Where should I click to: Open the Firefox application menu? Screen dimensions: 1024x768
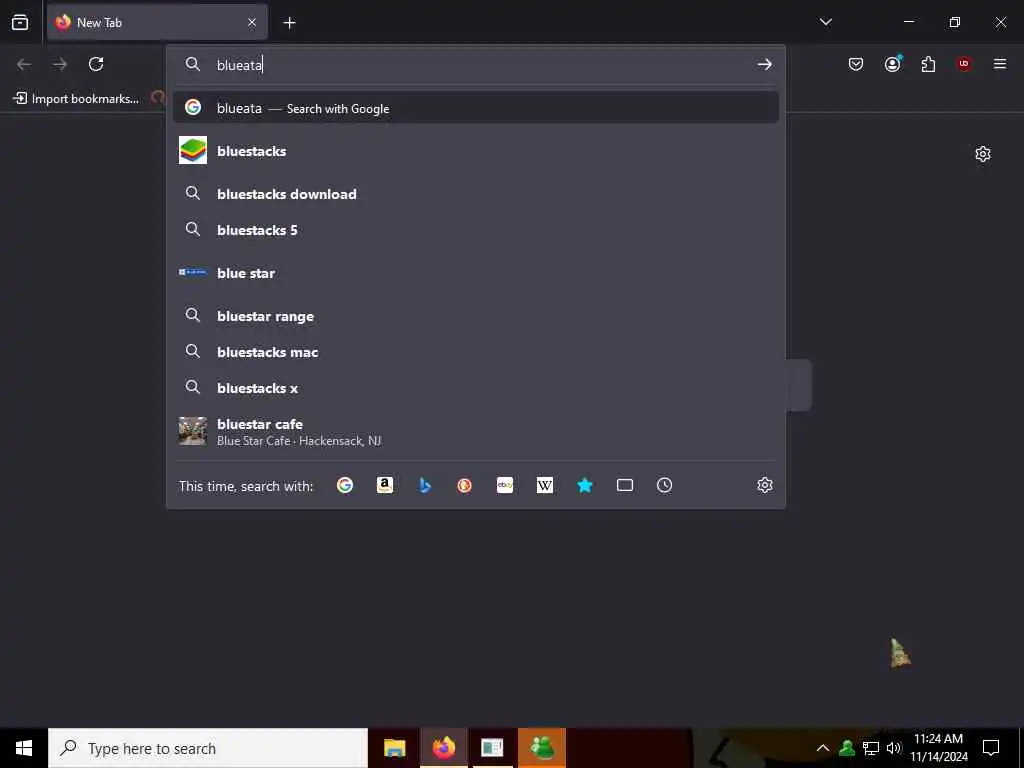[1000, 64]
